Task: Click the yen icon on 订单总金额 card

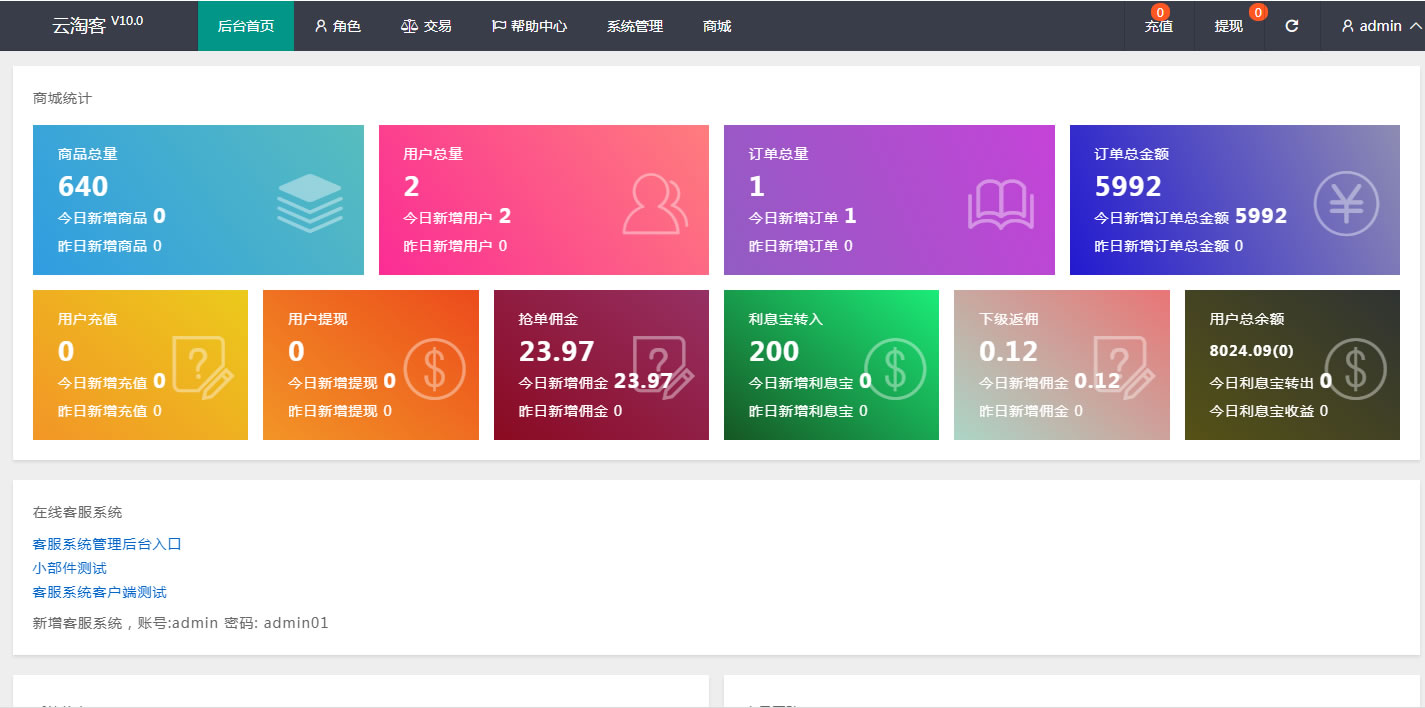Action: 1346,204
